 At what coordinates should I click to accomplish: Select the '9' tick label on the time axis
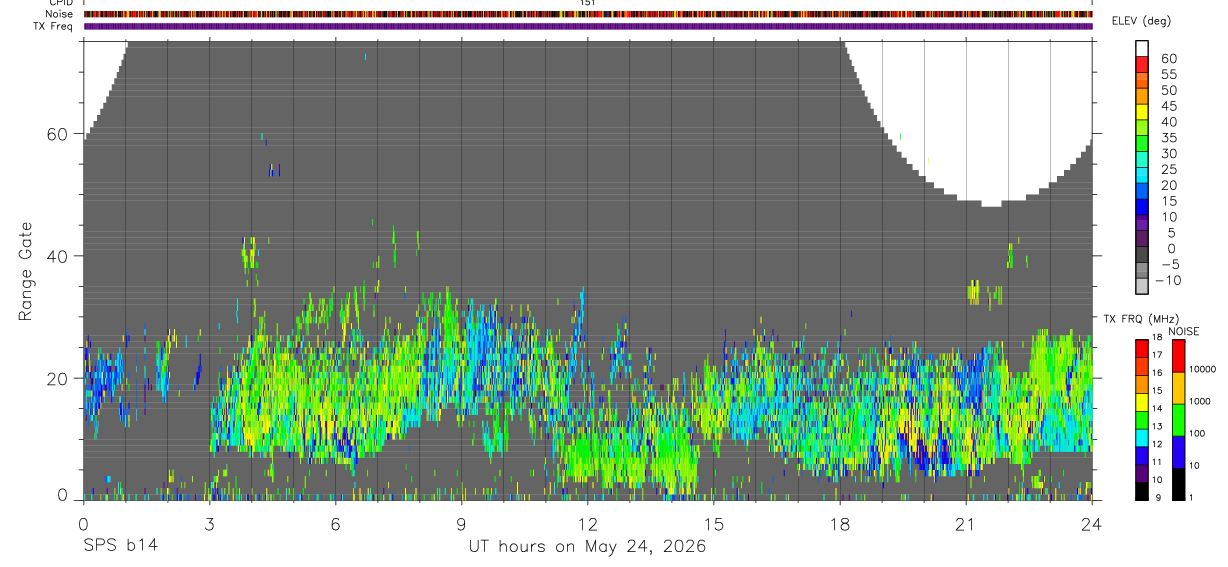[x=461, y=524]
